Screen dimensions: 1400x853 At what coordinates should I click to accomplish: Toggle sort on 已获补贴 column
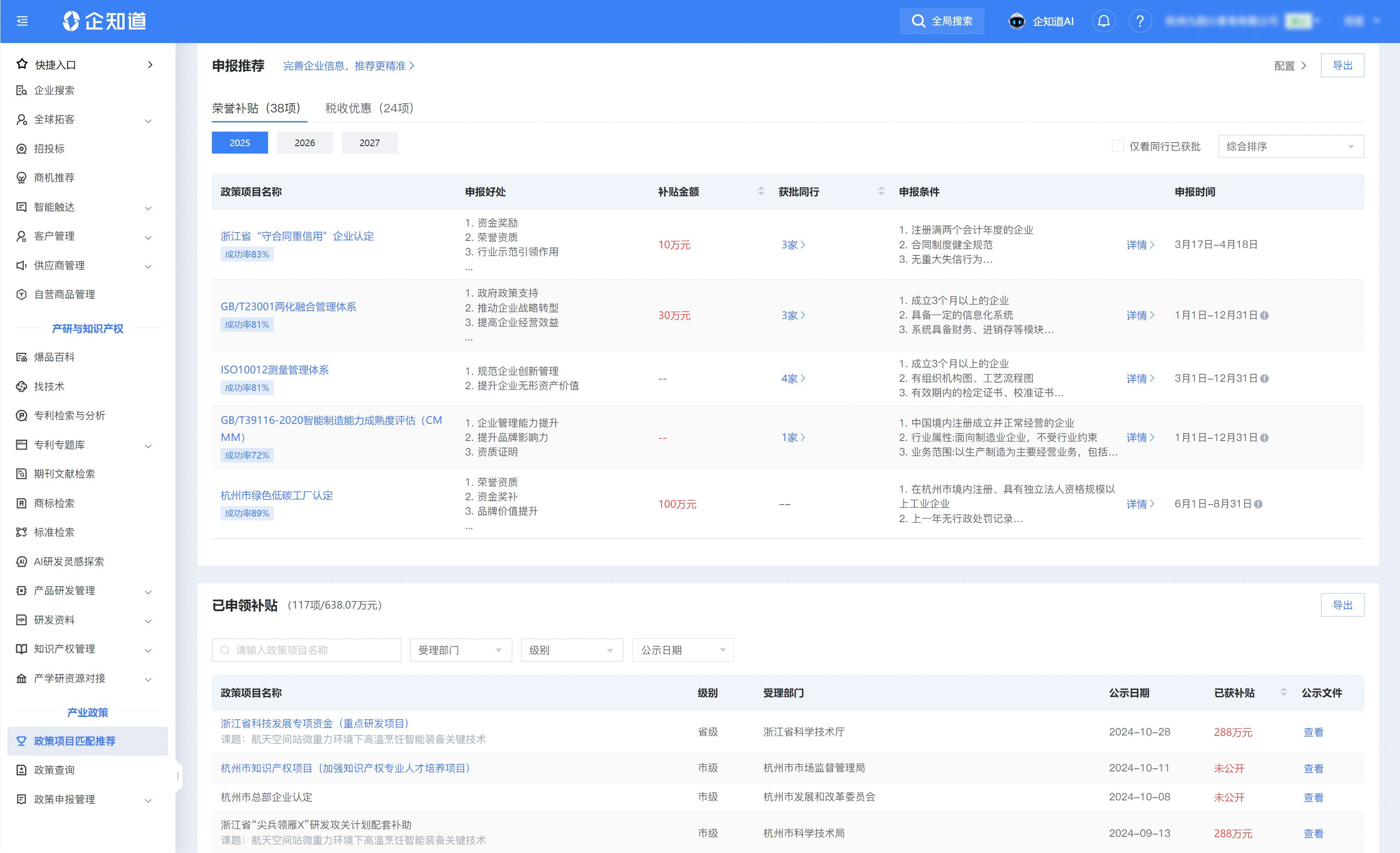[1283, 692]
